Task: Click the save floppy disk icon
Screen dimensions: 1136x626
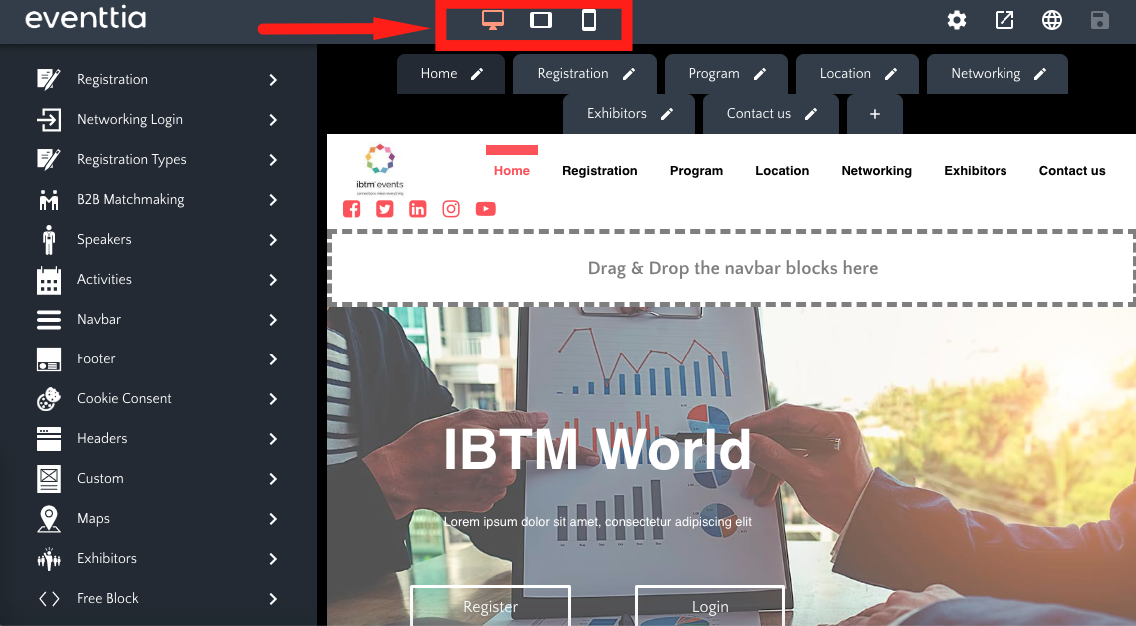Action: tap(1099, 21)
